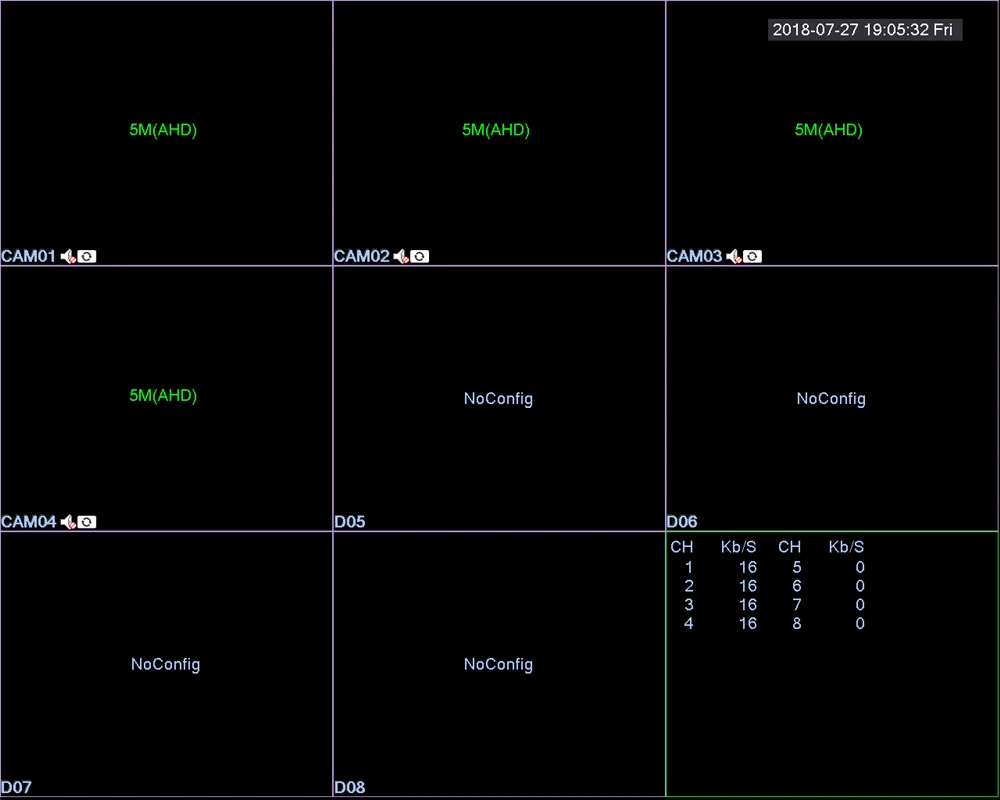Click the bitrate value 0 for channel 7
Viewport: 1000px width, 800px height.
coord(860,605)
